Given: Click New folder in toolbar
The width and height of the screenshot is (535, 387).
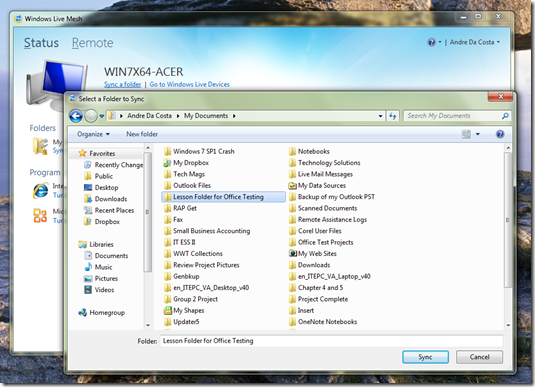Looking at the screenshot, I should (142, 134).
